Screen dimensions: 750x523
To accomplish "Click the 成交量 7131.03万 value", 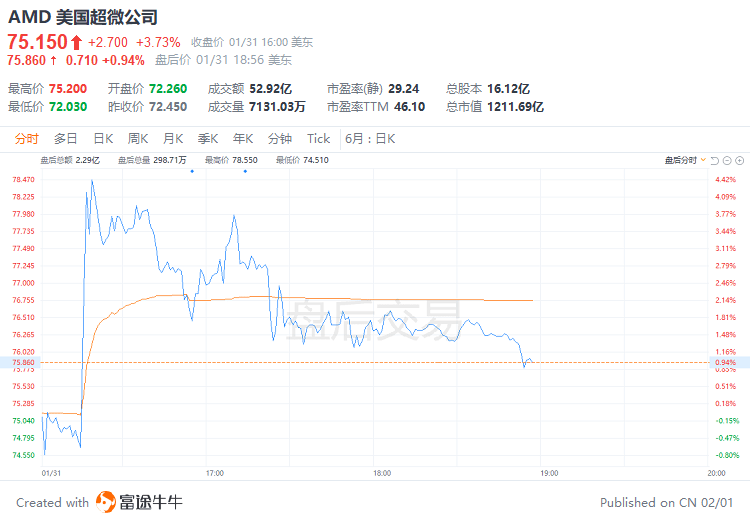I will 277,106.
